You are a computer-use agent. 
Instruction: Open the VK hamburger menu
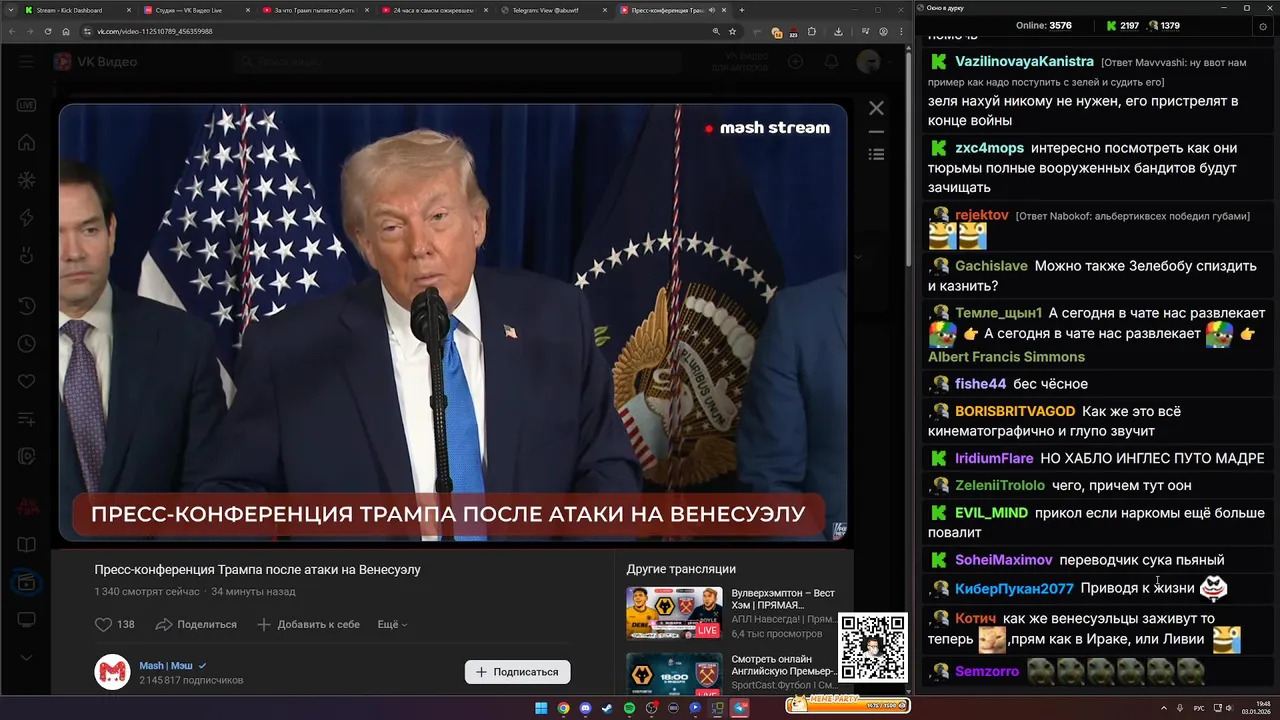tap(26, 62)
